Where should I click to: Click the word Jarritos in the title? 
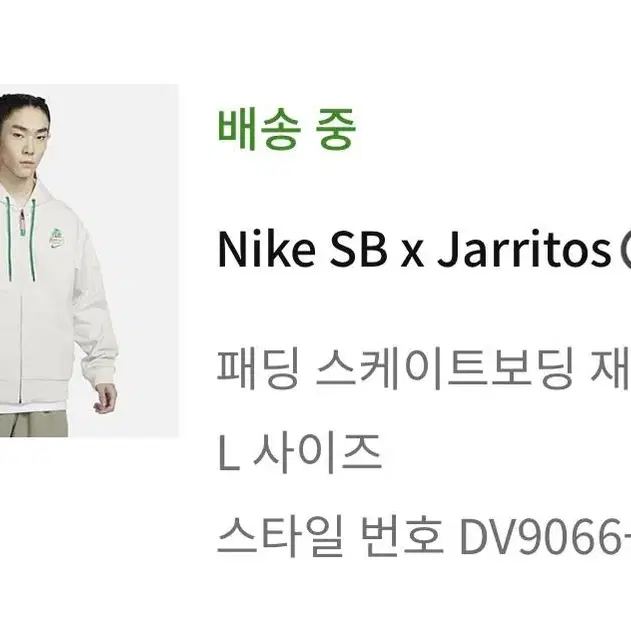(x=524, y=249)
